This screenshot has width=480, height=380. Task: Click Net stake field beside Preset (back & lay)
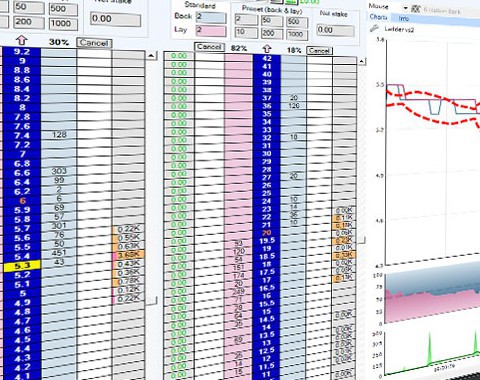(x=335, y=31)
